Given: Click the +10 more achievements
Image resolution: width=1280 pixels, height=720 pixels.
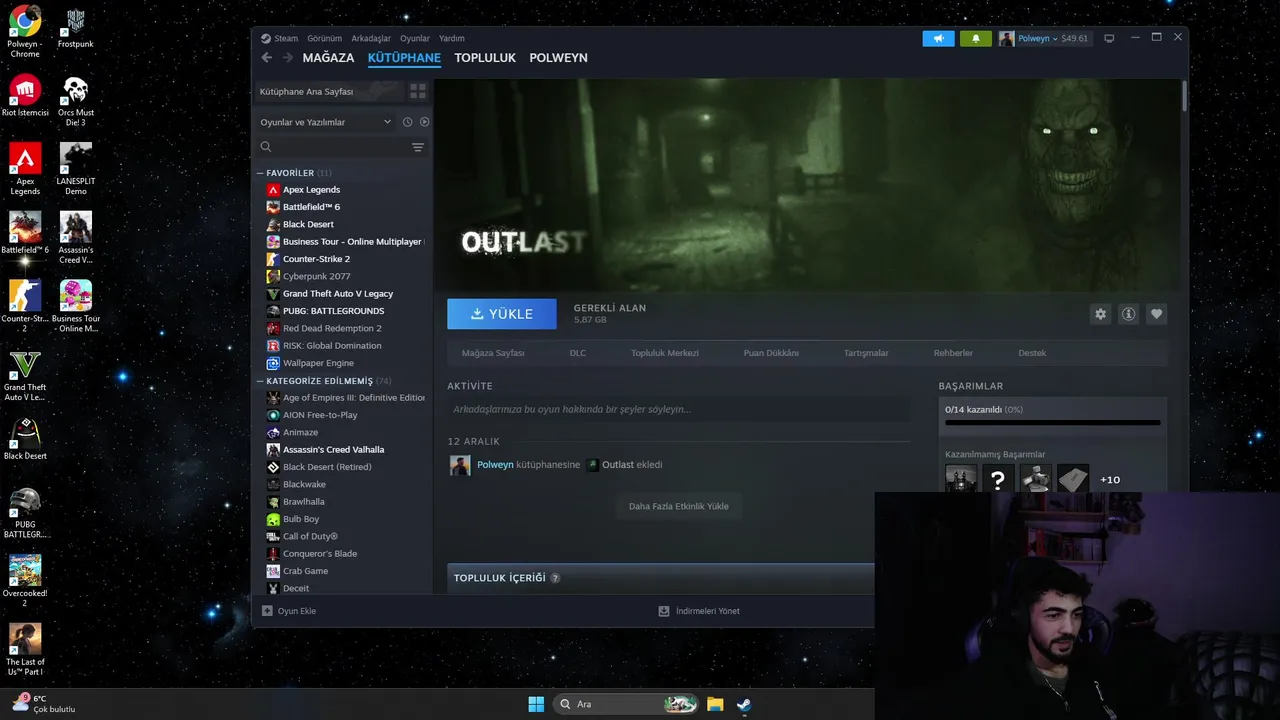Looking at the screenshot, I should tap(1110, 480).
